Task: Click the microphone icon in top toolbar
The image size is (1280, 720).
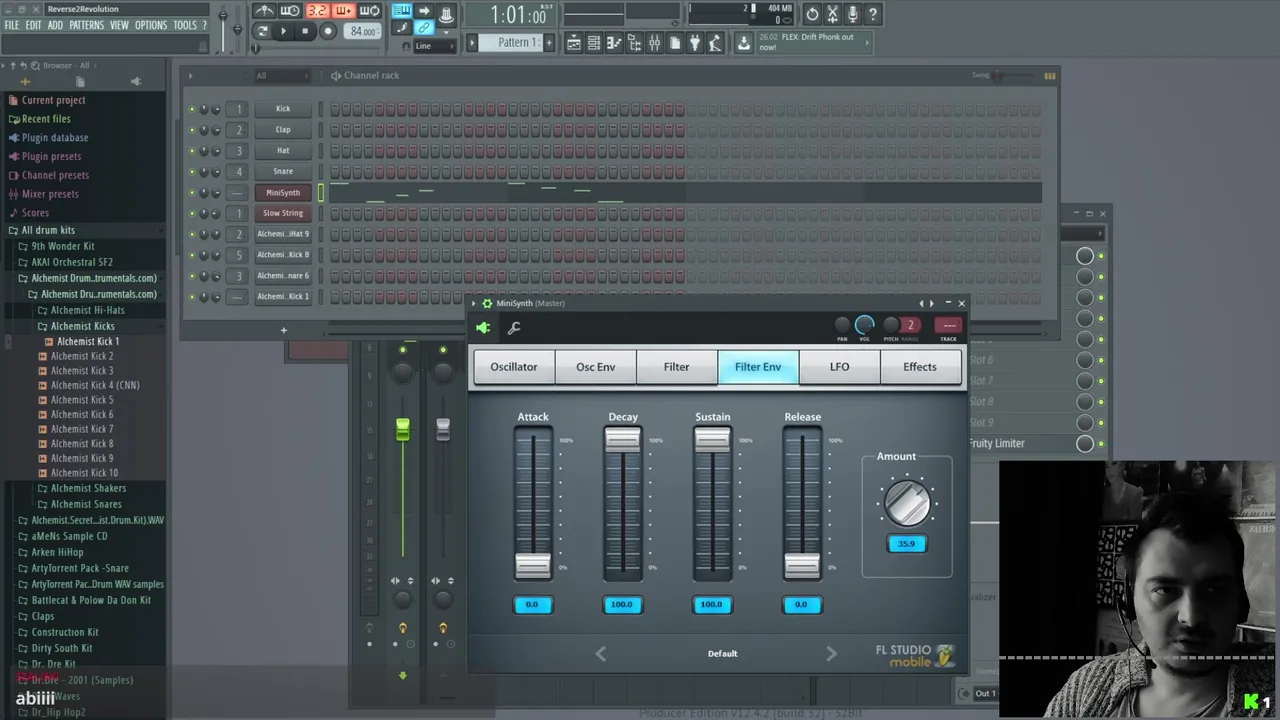Action: click(852, 14)
